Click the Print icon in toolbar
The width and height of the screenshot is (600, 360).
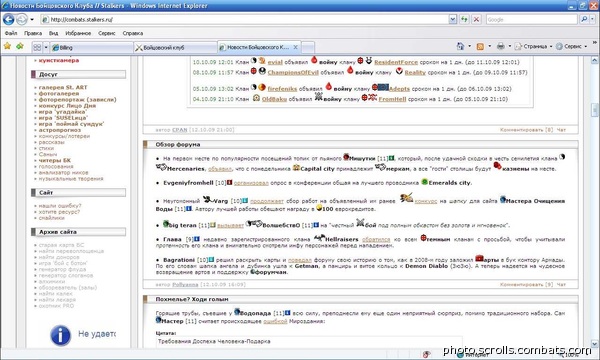(x=501, y=46)
